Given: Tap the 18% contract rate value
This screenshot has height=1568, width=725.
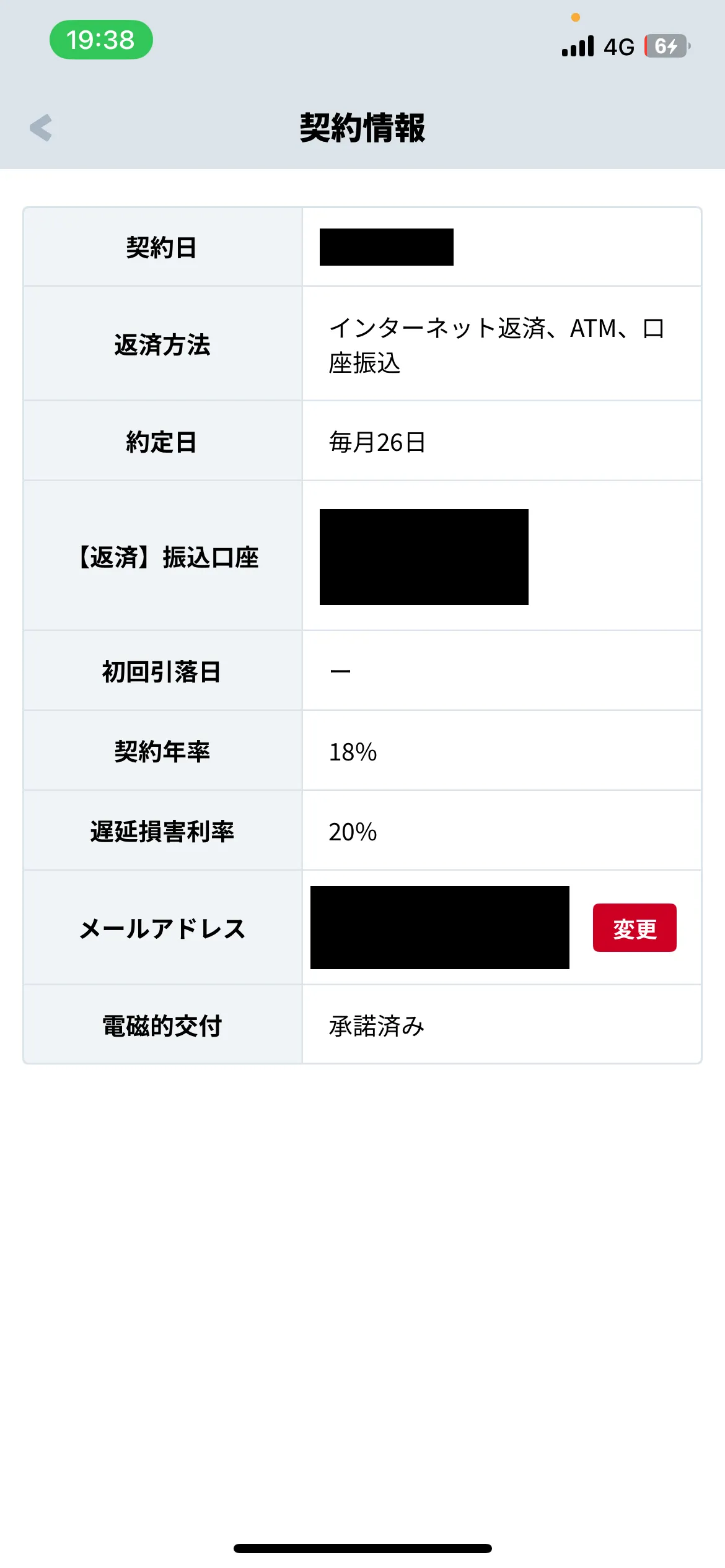Looking at the screenshot, I should point(353,752).
